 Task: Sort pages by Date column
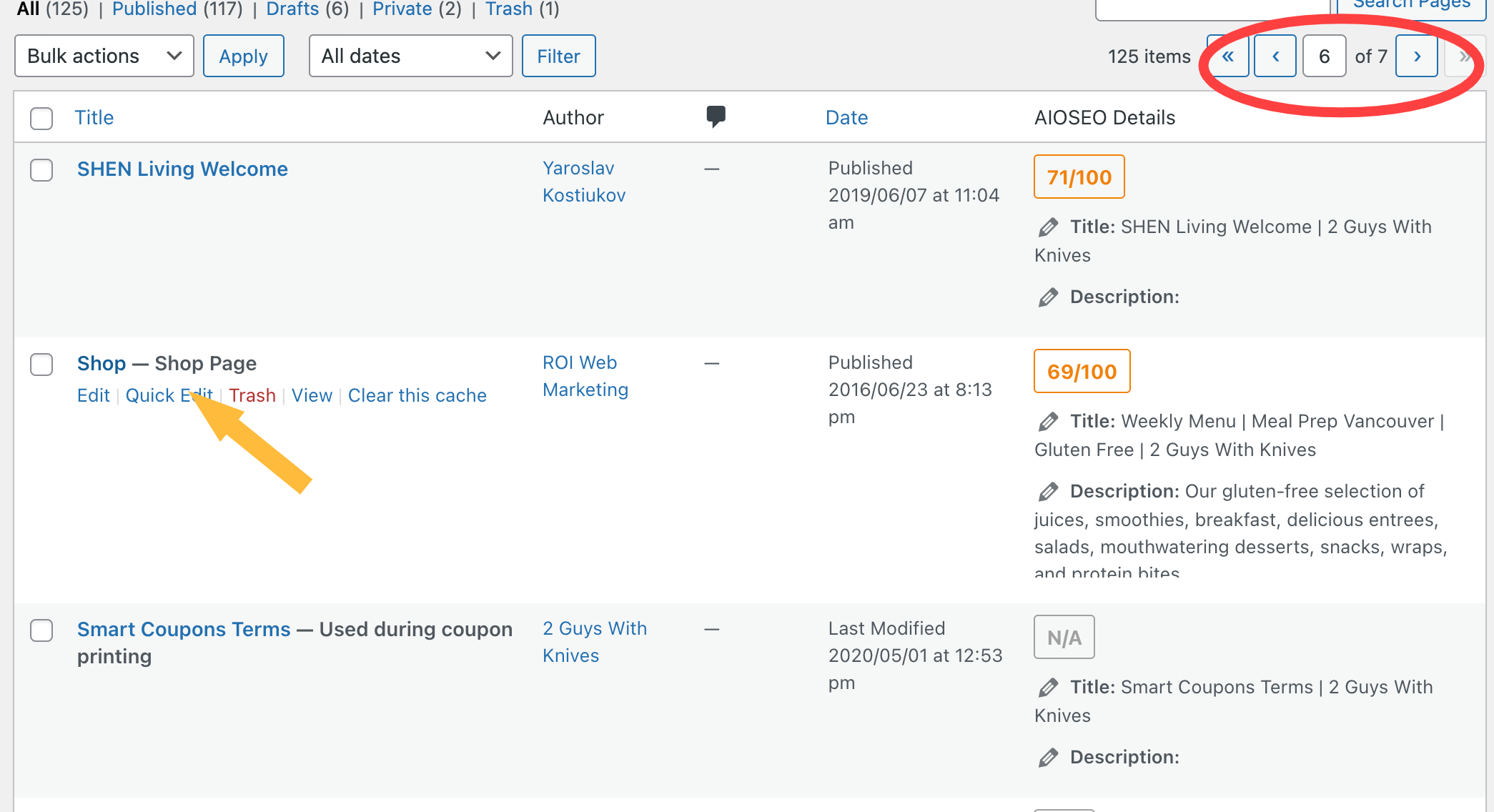click(846, 118)
